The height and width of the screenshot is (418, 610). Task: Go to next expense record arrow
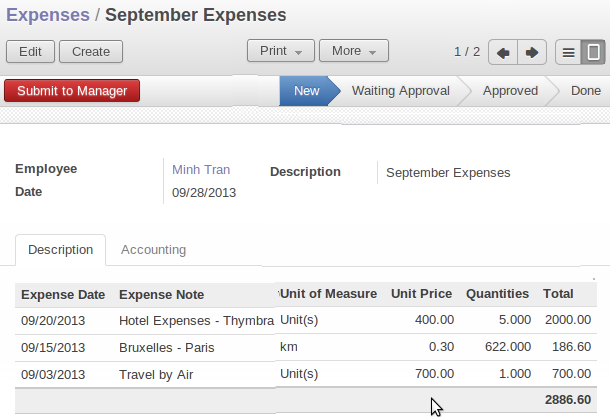pyautogui.click(x=532, y=52)
